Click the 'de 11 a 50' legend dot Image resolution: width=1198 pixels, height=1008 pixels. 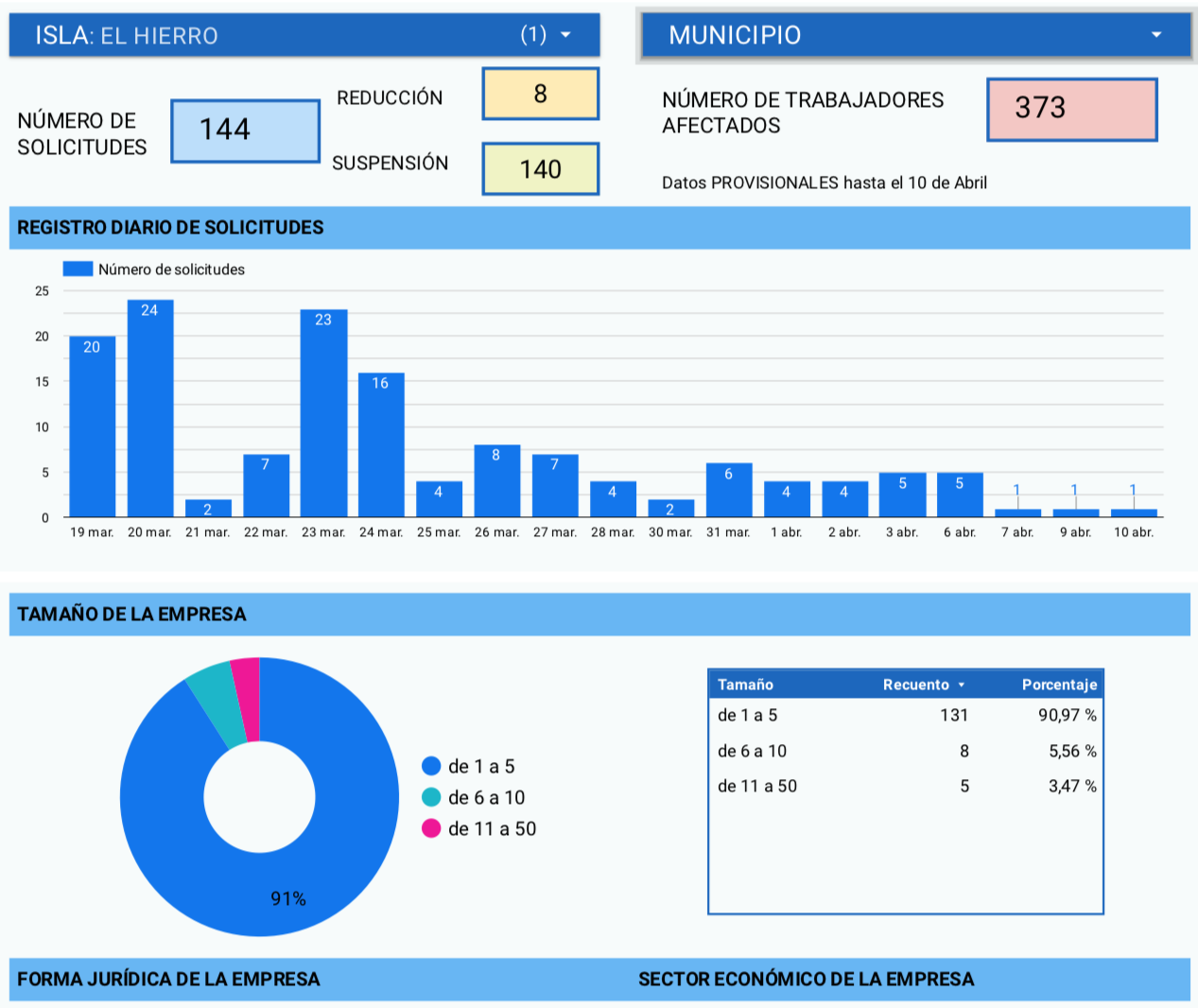coord(431,828)
